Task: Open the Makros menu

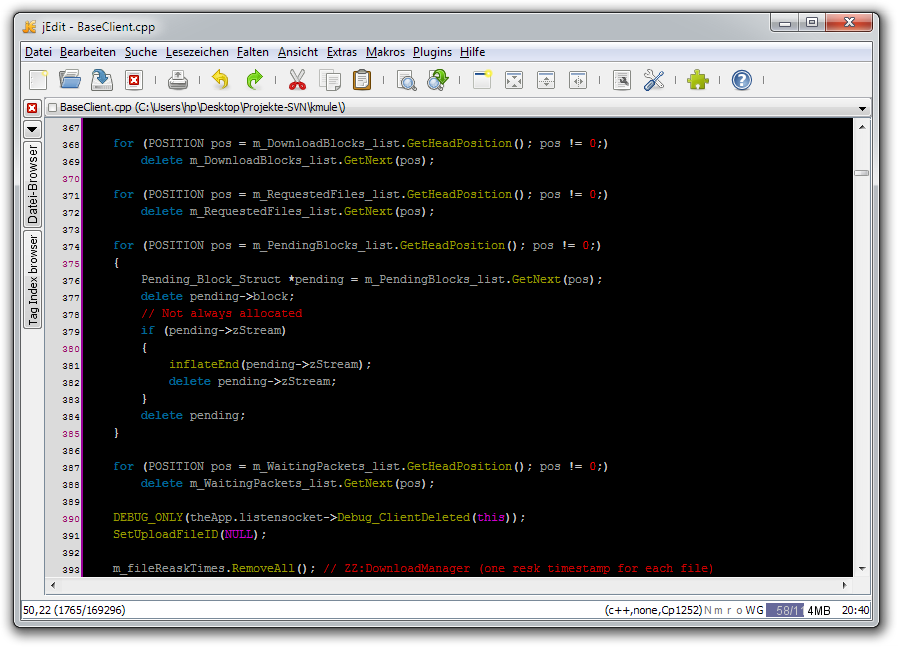Action: 385,52
